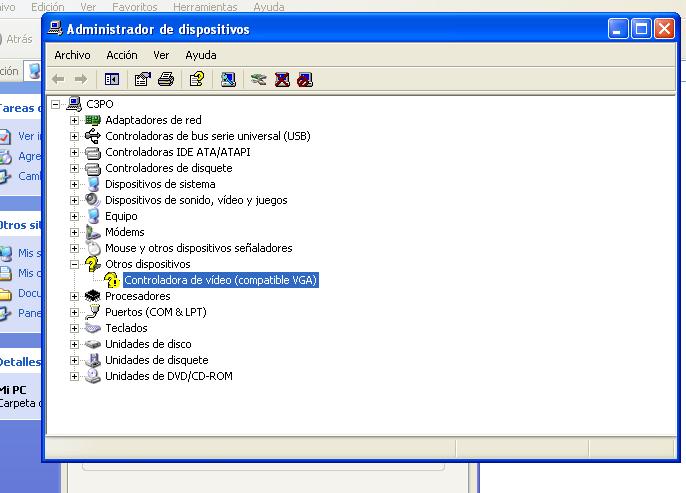686x493 pixels.
Task: Click the Procesadores chip icon
Action: 93,296
